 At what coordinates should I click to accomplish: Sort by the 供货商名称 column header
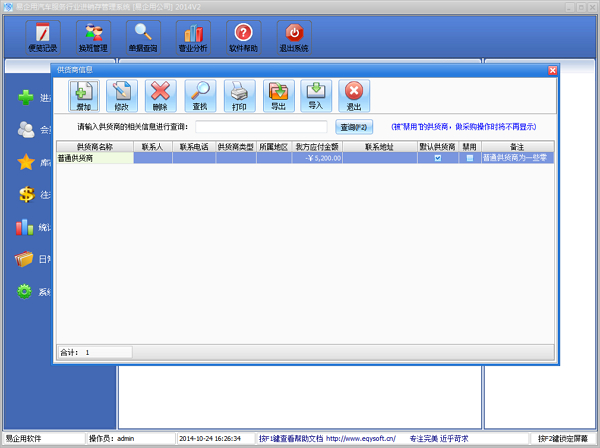(95, 147)
